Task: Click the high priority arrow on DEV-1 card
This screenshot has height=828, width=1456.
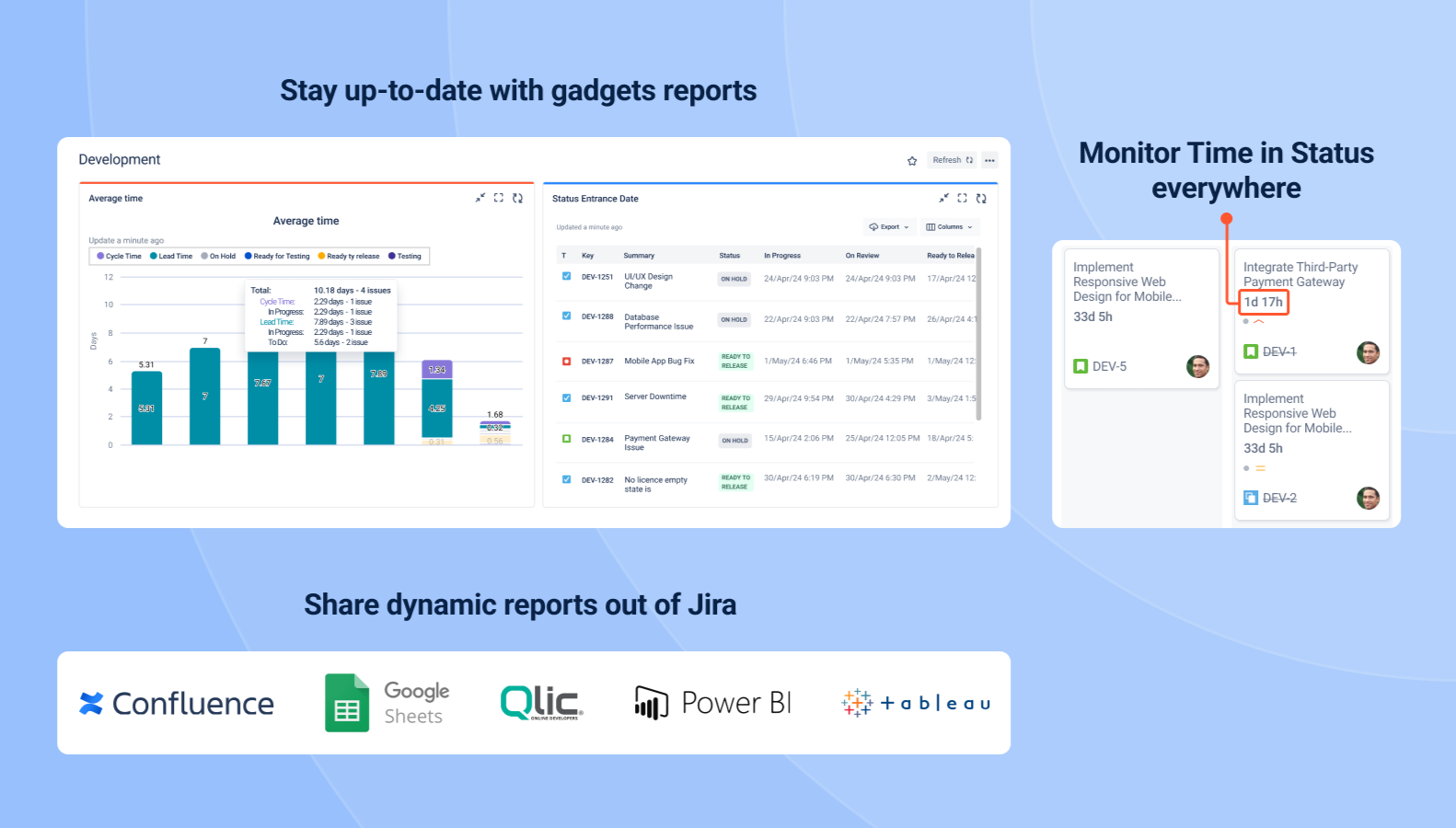Action: click(x=1258, y=322)
